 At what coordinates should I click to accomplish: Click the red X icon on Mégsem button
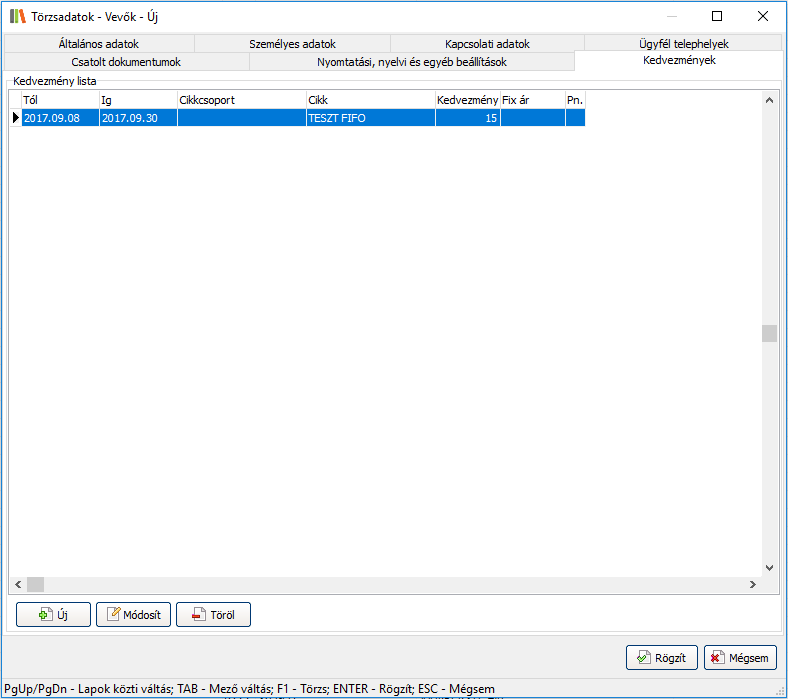(x=716, y=658)
